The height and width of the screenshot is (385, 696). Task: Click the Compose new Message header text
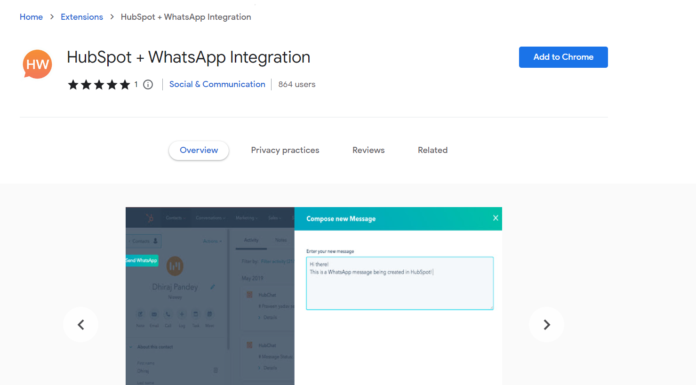[x=341, y=218]
